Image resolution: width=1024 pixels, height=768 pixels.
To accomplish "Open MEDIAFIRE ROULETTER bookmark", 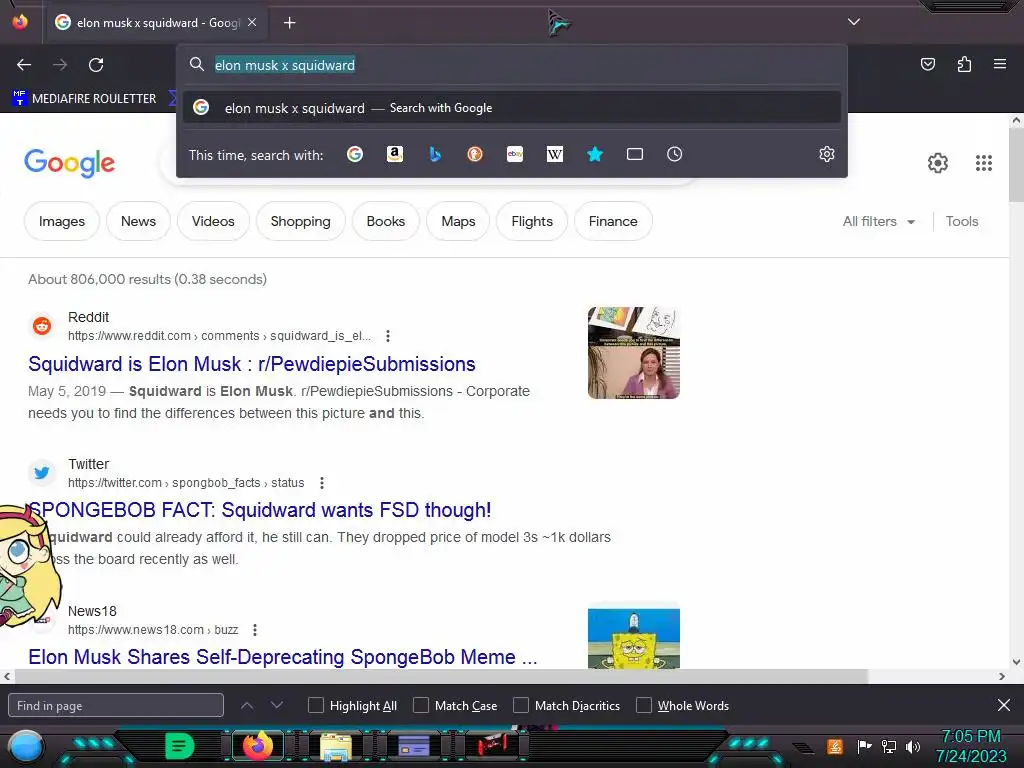I will point(84,99).
